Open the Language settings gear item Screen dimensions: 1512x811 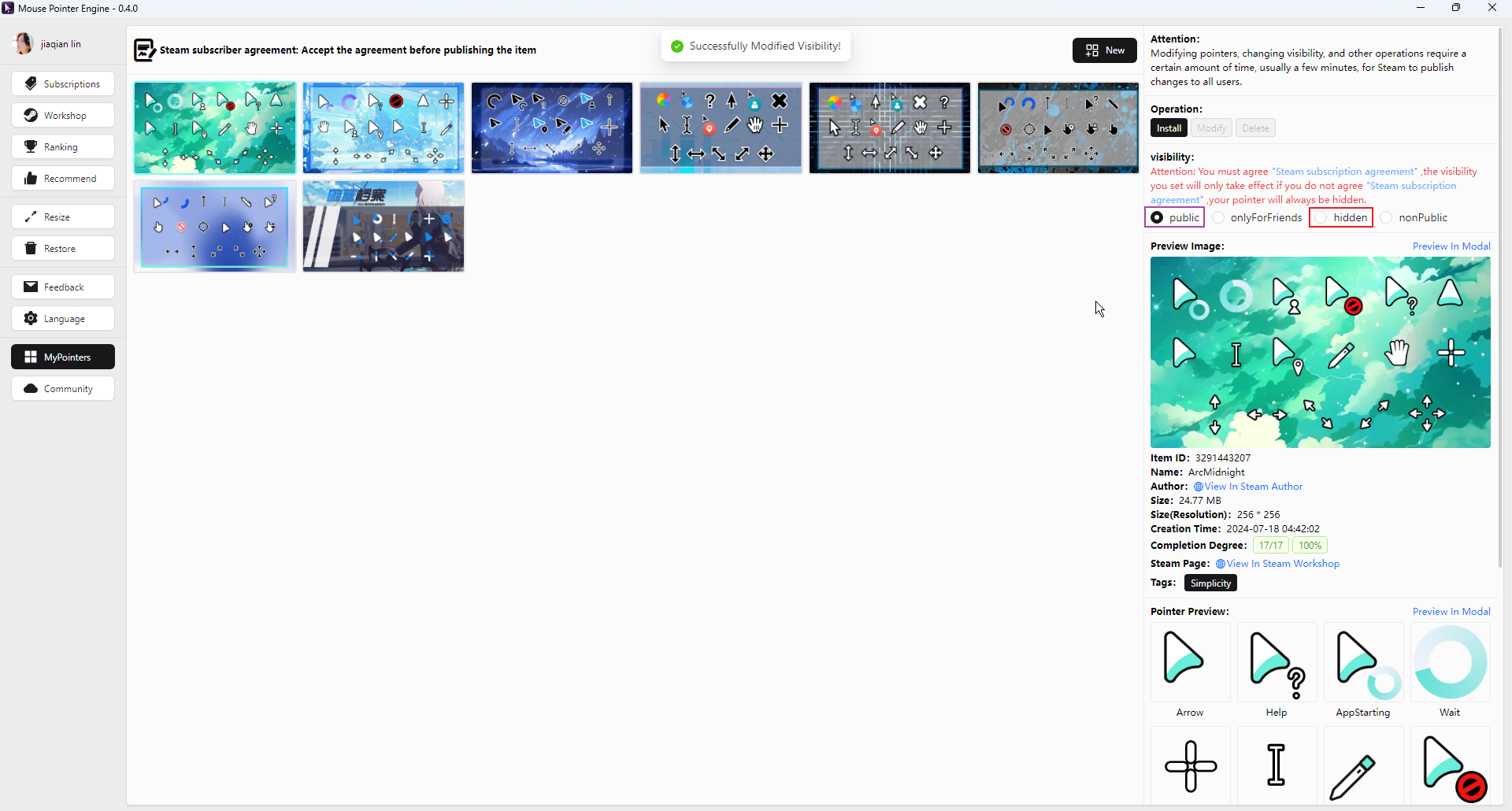[x=63, y=319]
